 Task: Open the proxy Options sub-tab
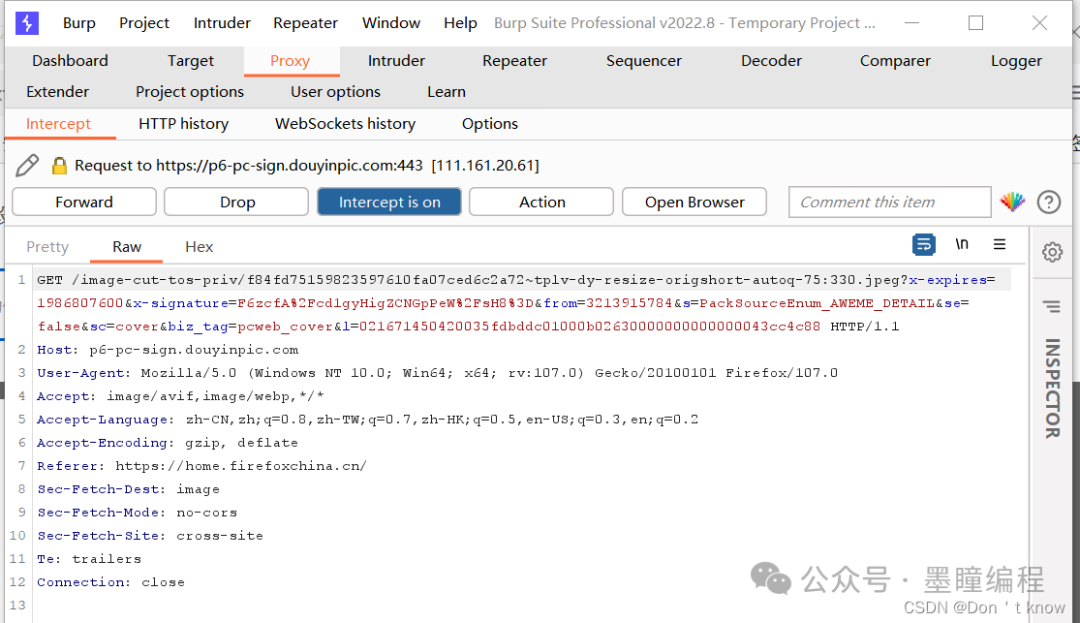pos(490,124)
